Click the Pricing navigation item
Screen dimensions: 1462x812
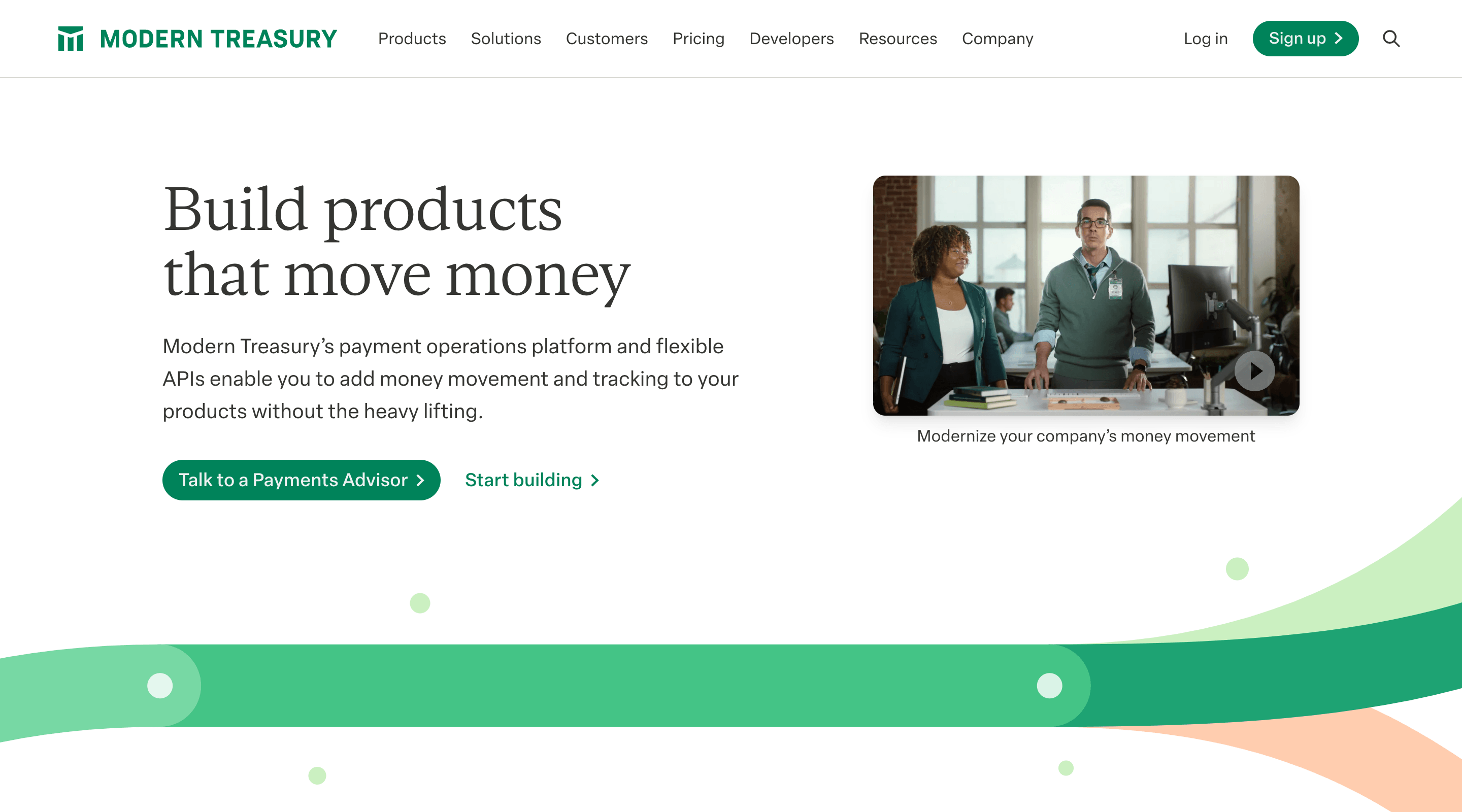pos(698,38)
